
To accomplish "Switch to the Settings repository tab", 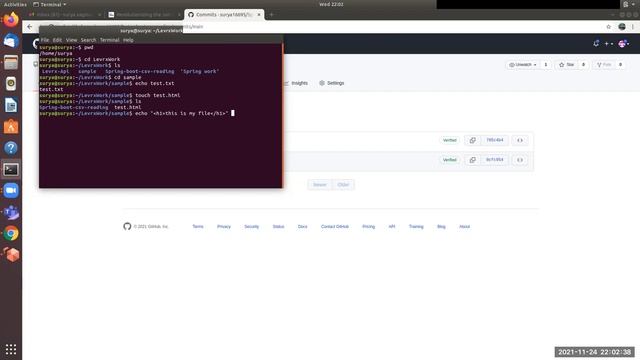I will click(332, 83).
